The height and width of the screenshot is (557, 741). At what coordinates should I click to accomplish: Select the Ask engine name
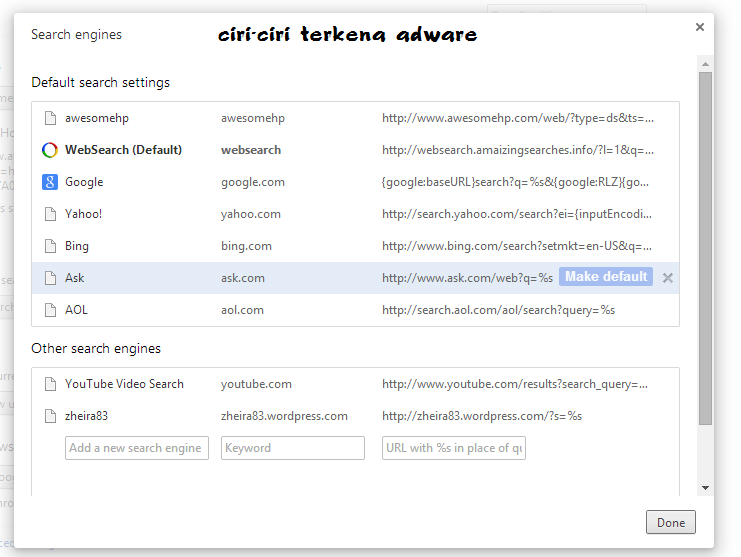click(x=75, y=278)
